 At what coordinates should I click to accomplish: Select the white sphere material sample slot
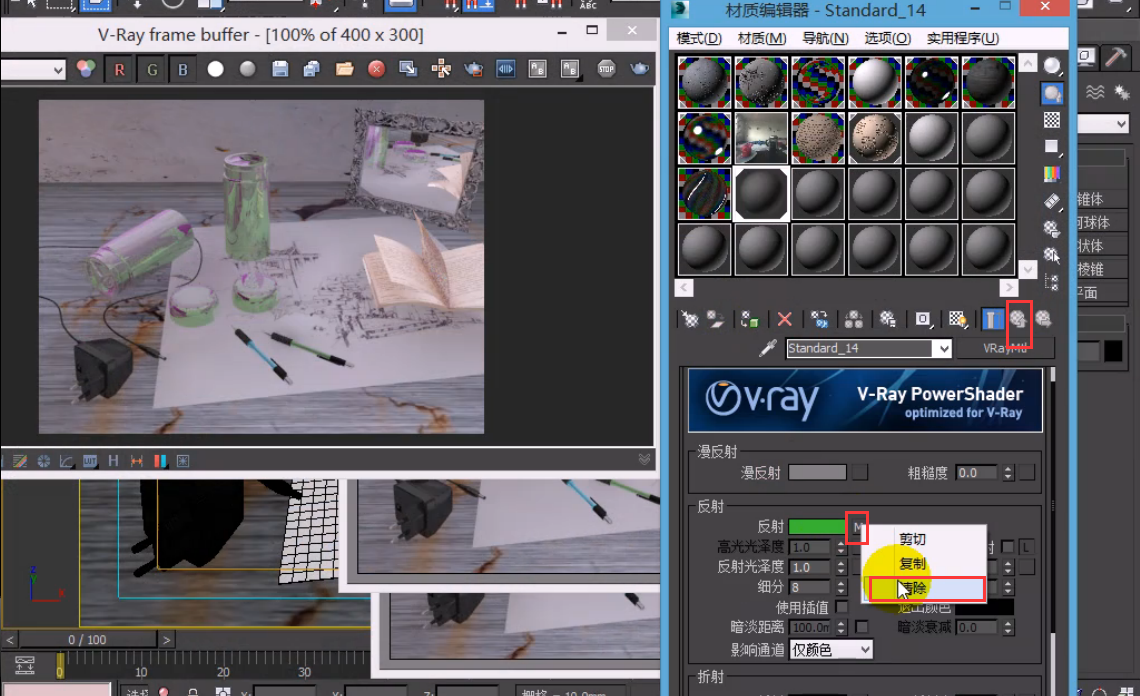tap(875, 82)
